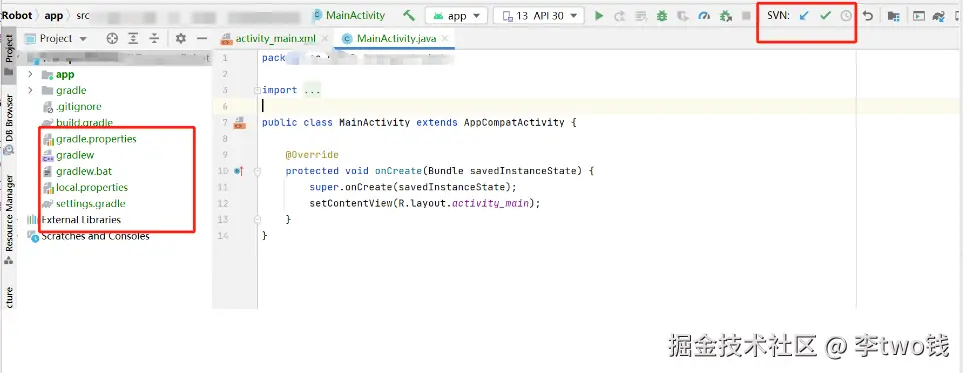Screen dimensions: 963x373
Task: Close the activity_main.xml tab
Action: pos(325,39)
